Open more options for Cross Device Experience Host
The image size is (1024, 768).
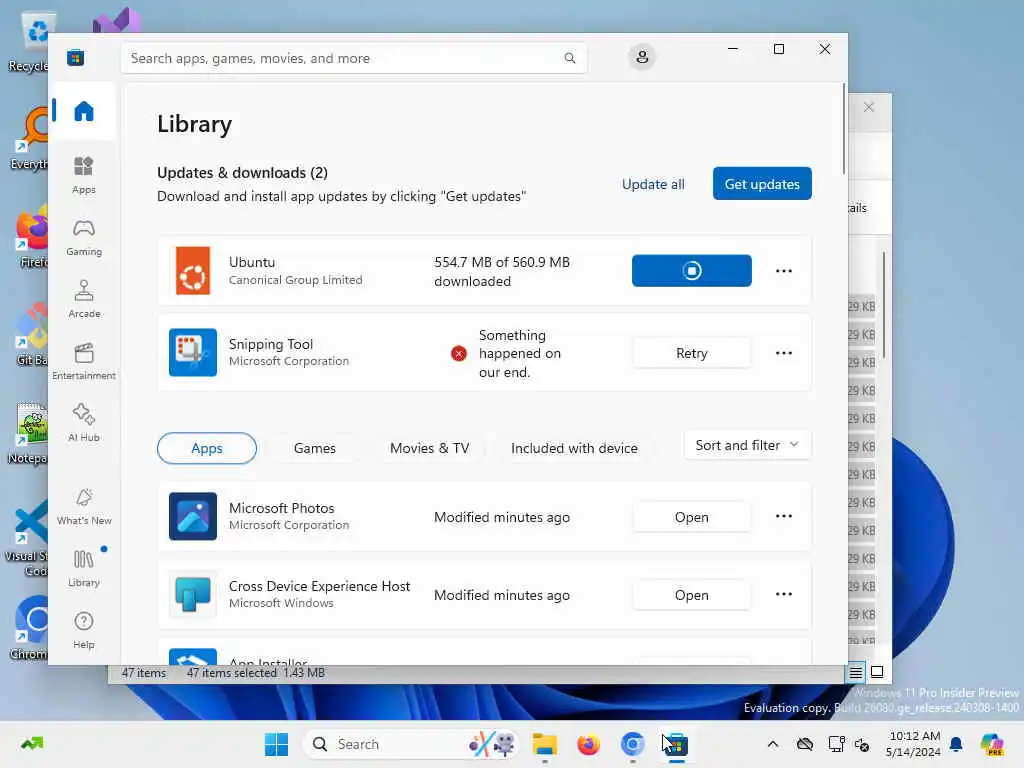click(784, 594)
